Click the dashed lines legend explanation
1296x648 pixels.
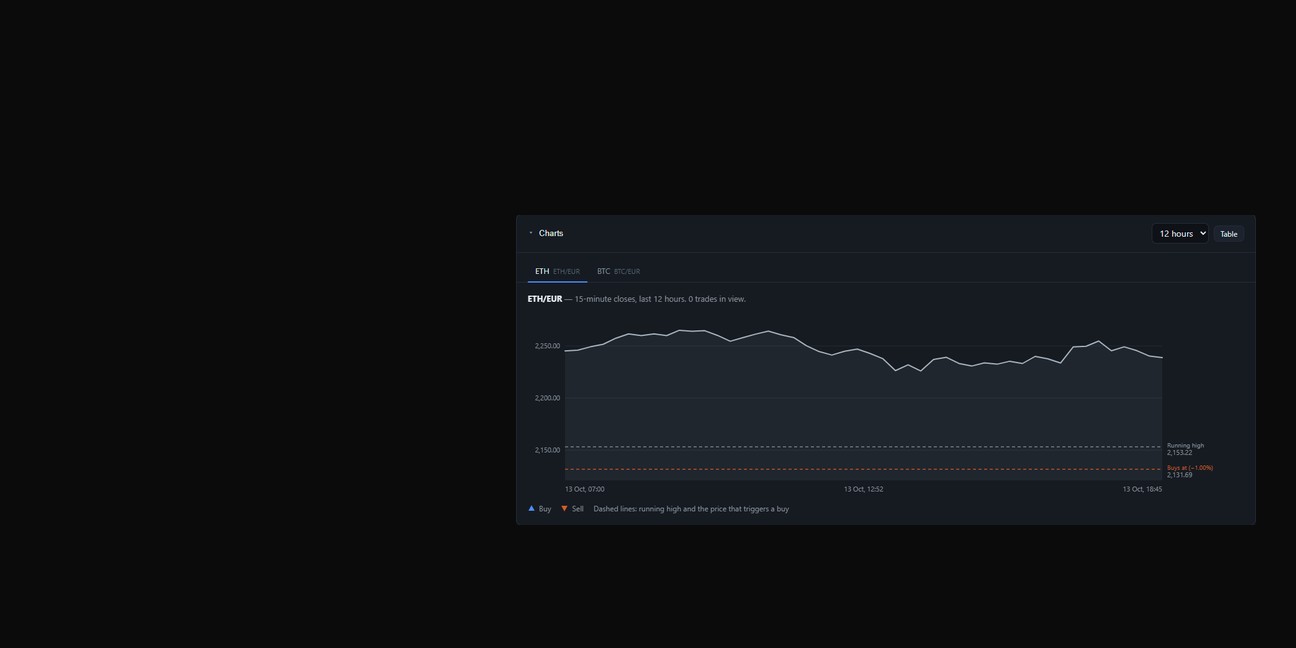(x=691, y=509)
